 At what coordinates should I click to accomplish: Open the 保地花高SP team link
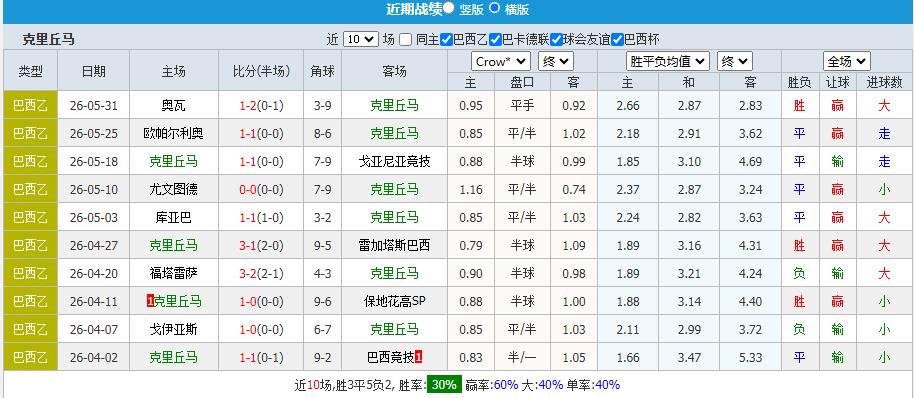click(x=394, y=301)
